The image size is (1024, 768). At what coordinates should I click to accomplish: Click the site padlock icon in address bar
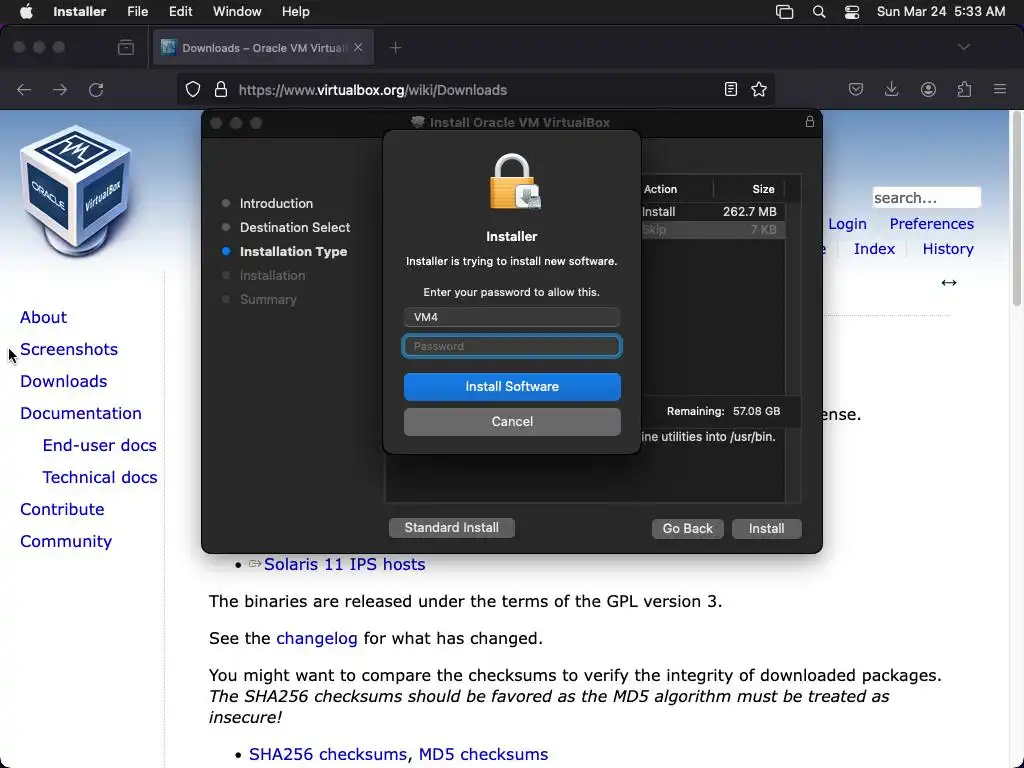coord(221,89)
